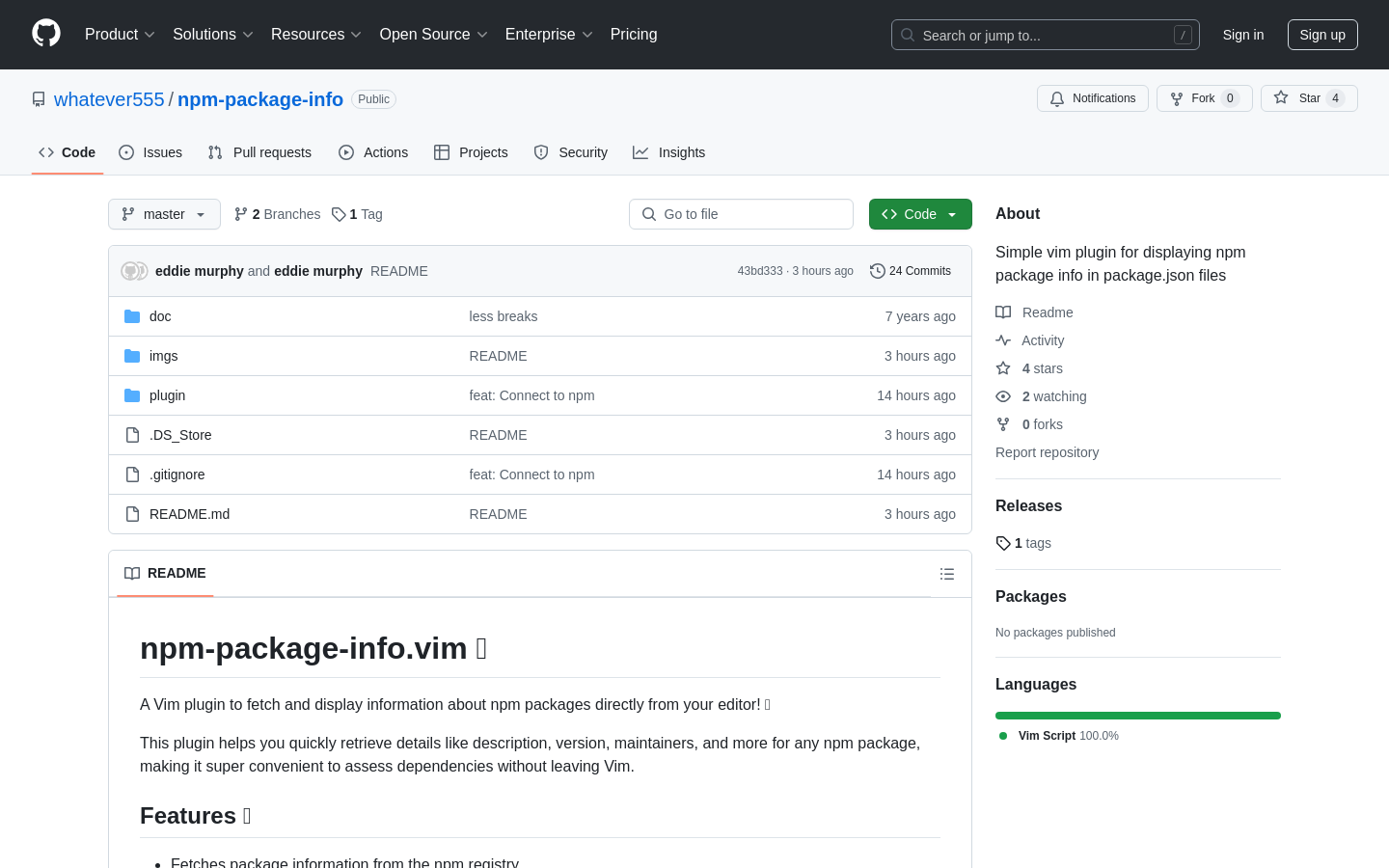Open the Activity link
This screenshot has height=868, width=1389.
1030,340
